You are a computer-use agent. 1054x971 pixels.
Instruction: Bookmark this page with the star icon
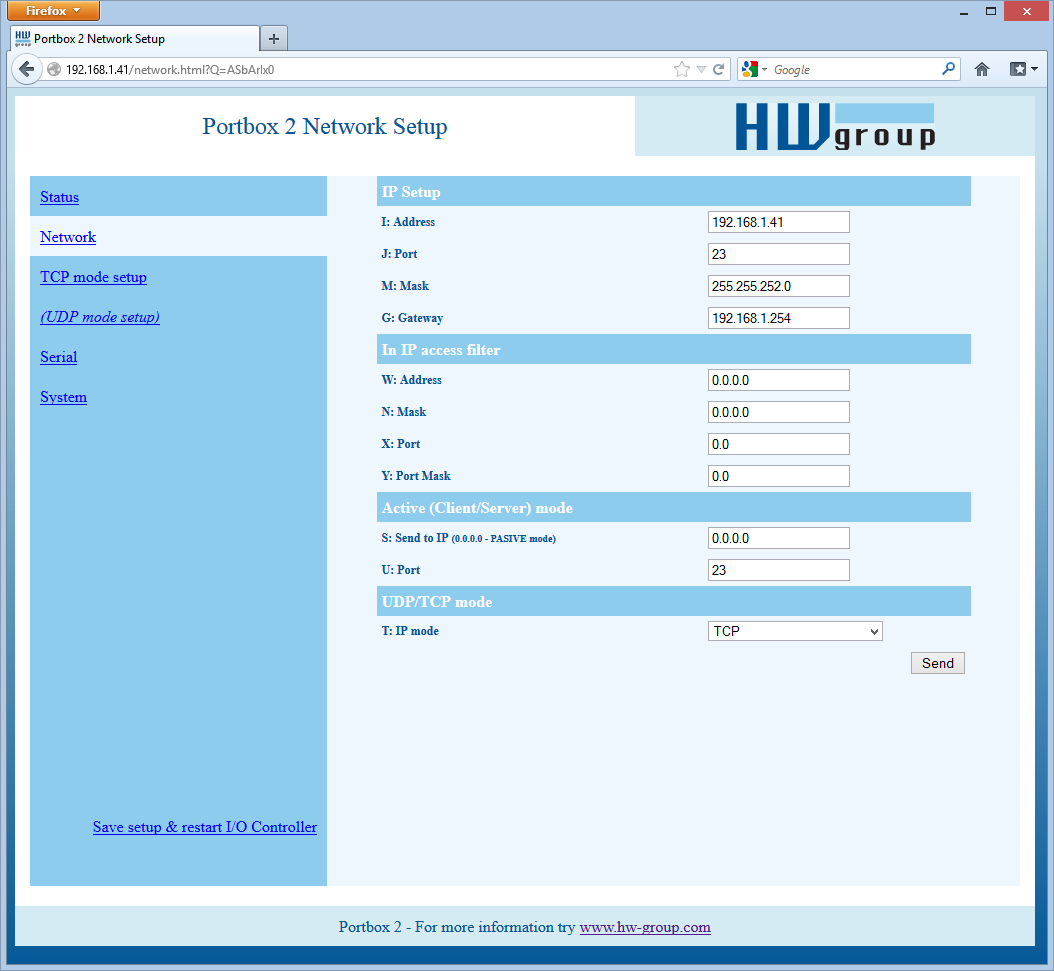pos(682,69)
